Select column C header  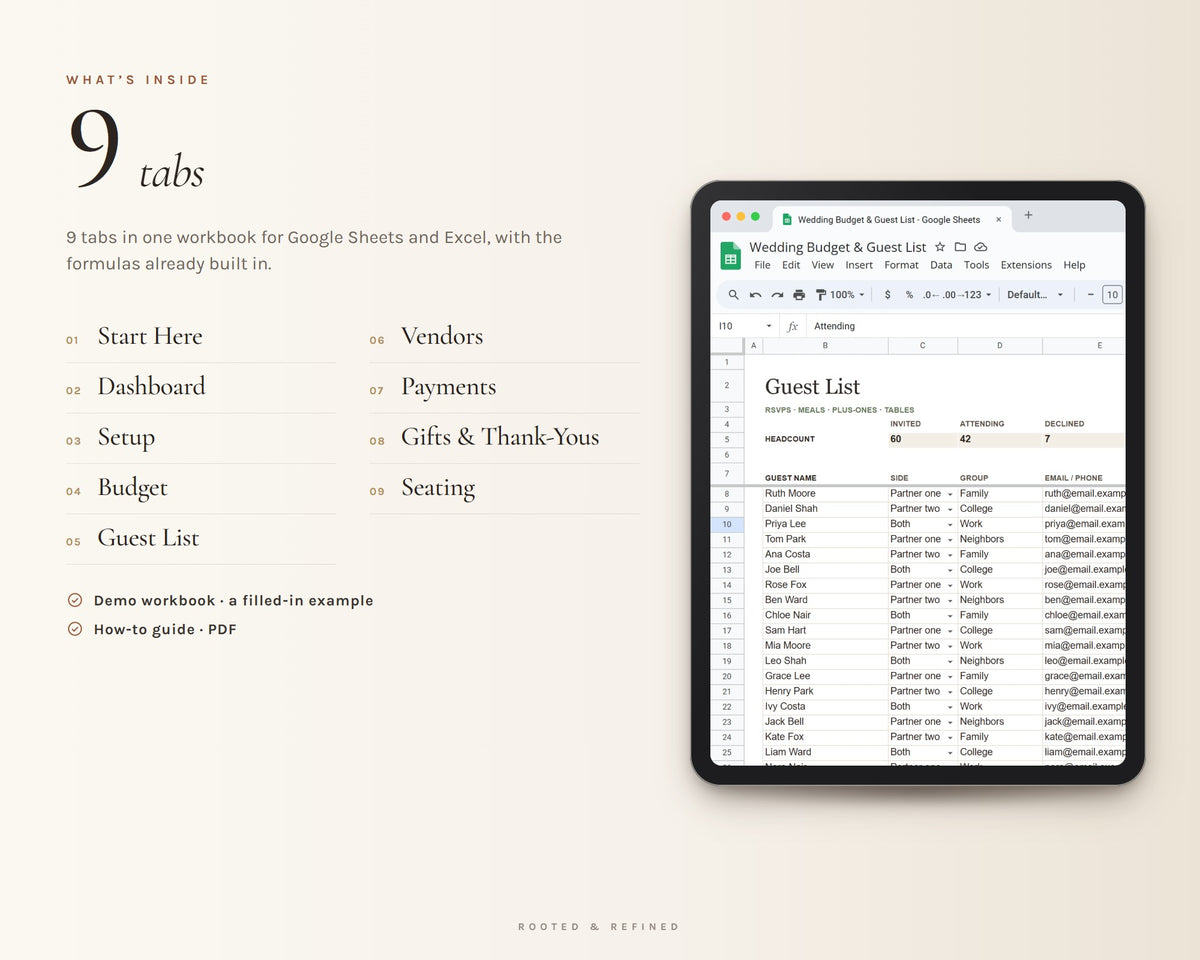923,346
